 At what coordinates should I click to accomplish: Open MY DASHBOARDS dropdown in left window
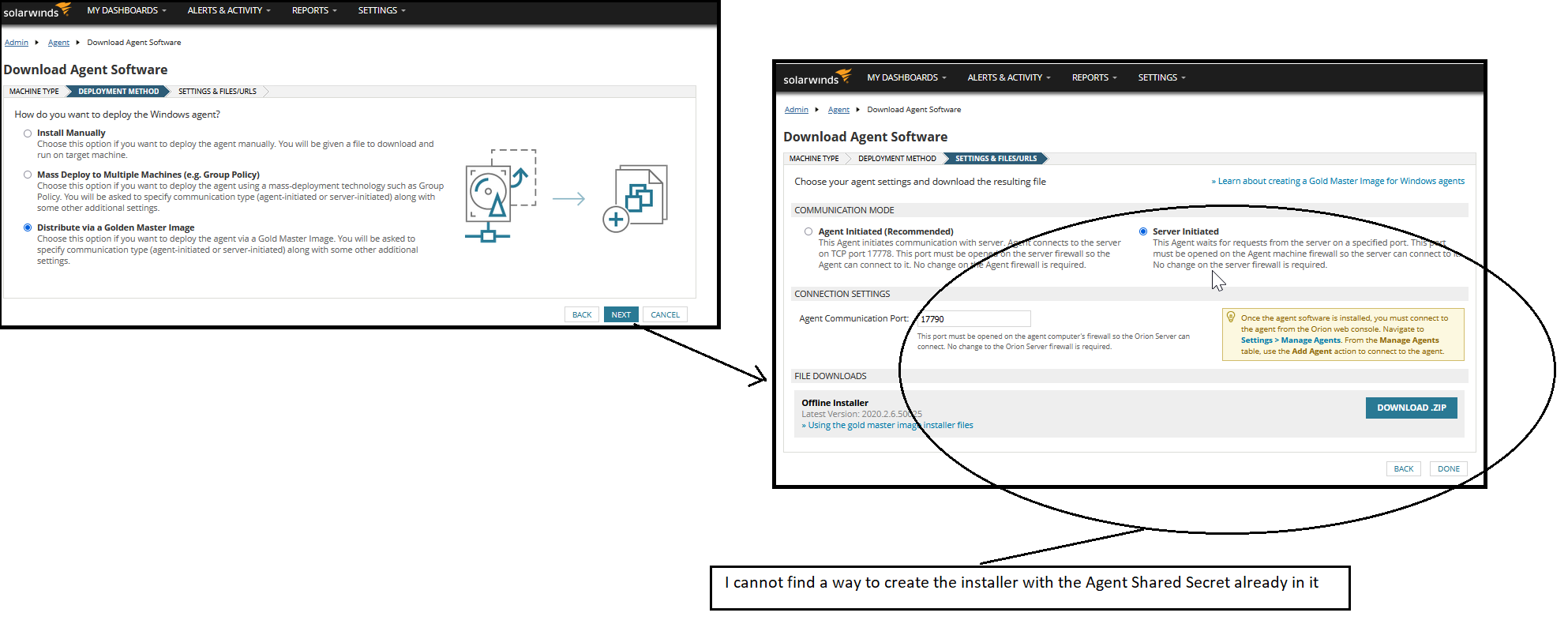[x=126, y=10]
